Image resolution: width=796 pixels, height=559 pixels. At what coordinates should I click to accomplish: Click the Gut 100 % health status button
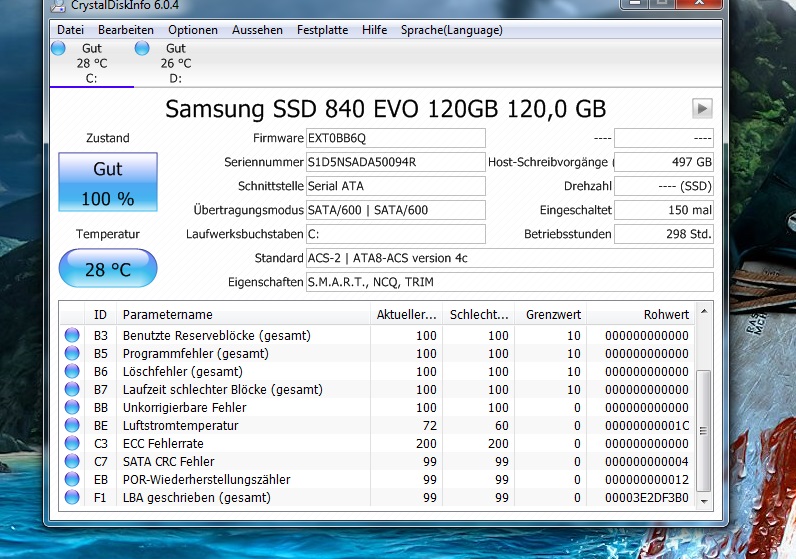pyautogui.click(x=108, y=182)
